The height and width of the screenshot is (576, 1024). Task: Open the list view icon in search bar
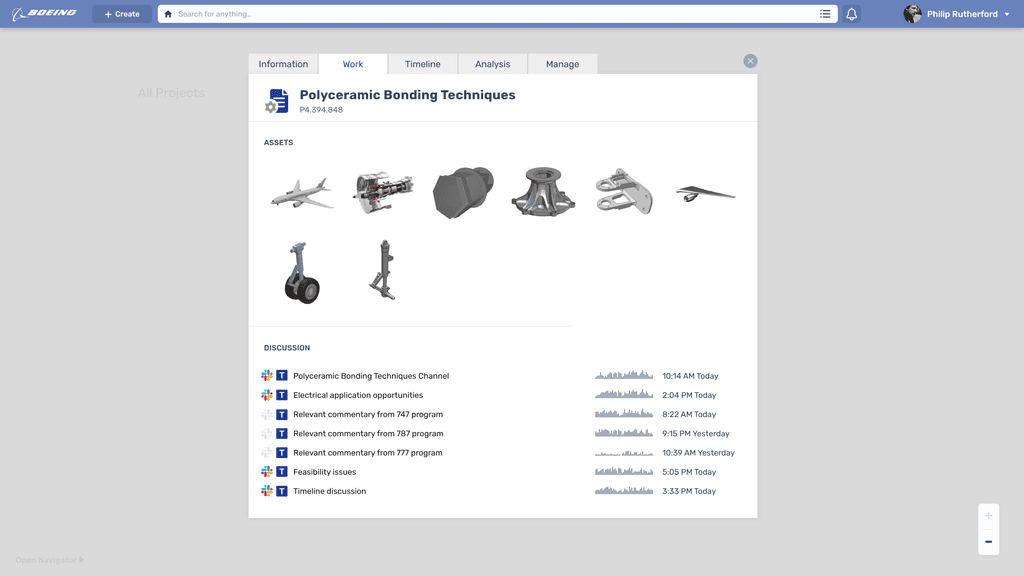click(x=825, y=14)
